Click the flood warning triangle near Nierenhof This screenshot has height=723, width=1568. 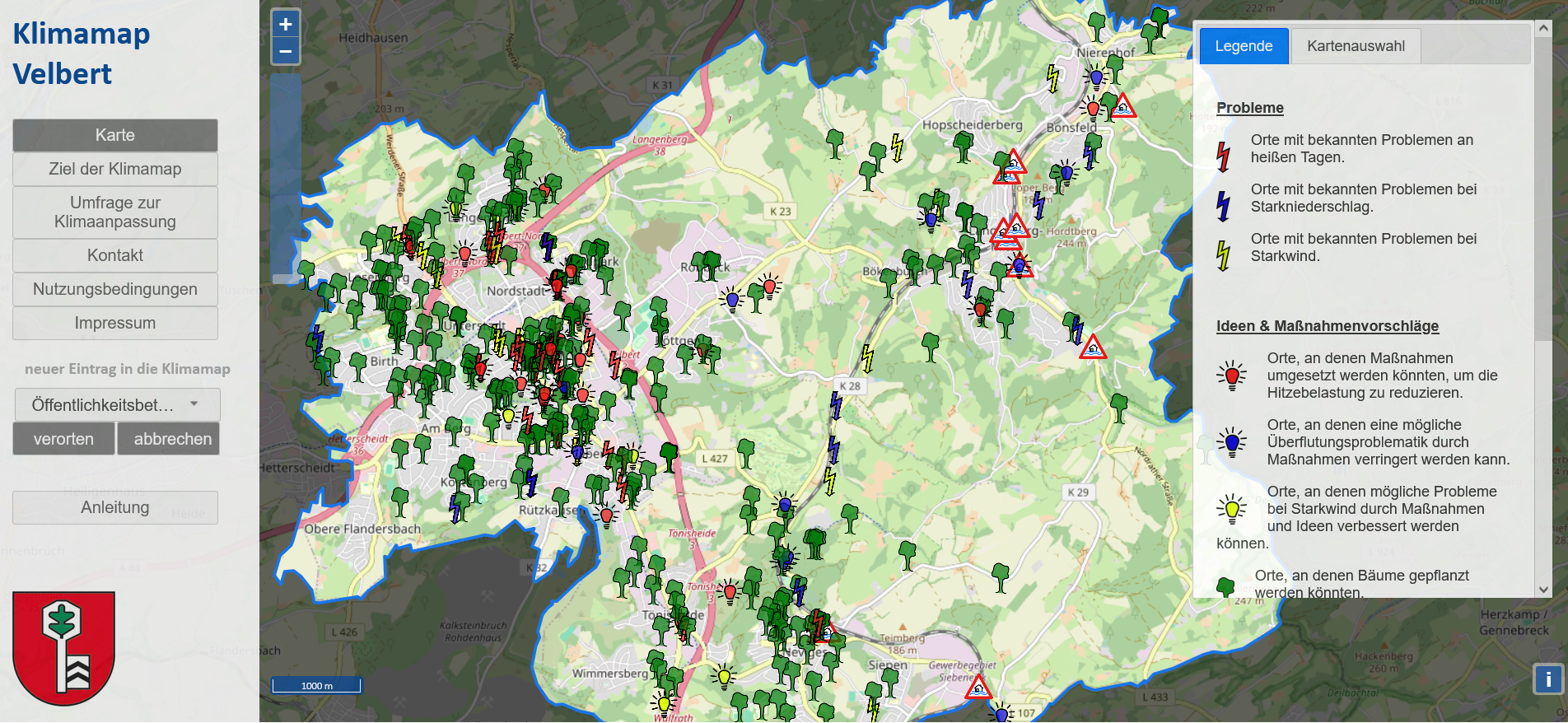pyautogui.click(x=1123, y=107)
